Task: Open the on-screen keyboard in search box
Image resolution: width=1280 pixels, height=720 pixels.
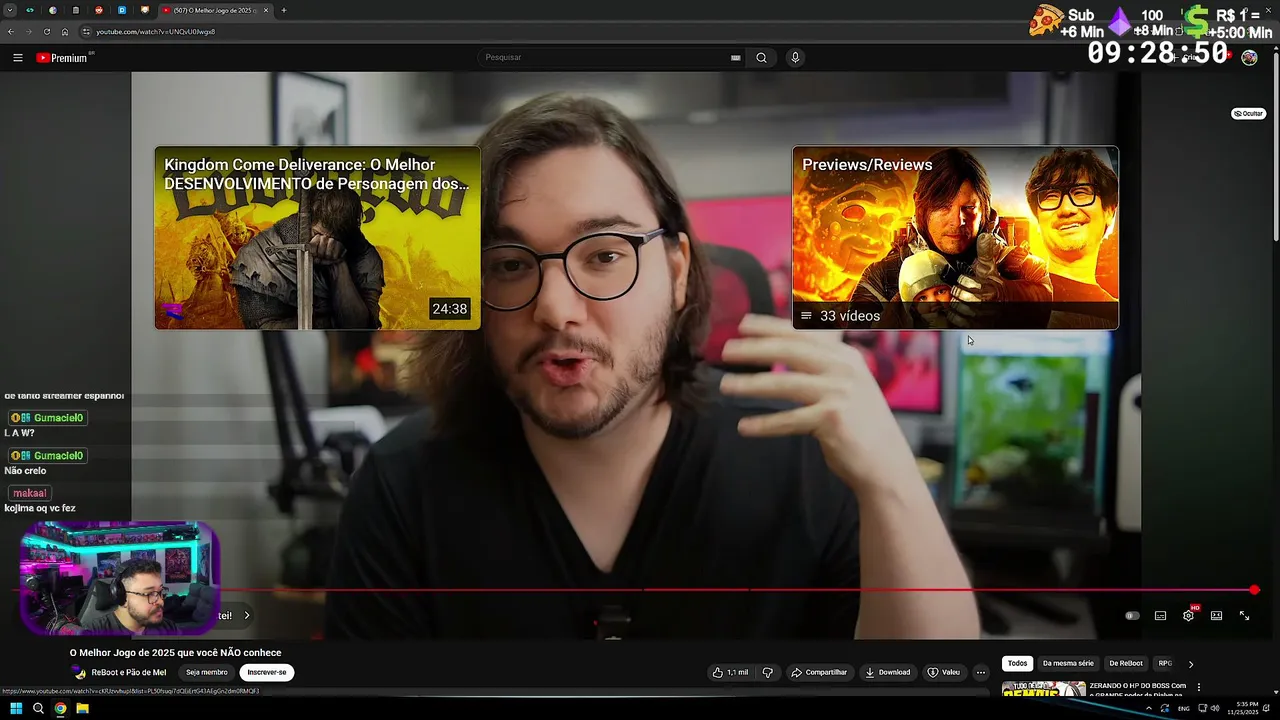Action: click(736, 58)
